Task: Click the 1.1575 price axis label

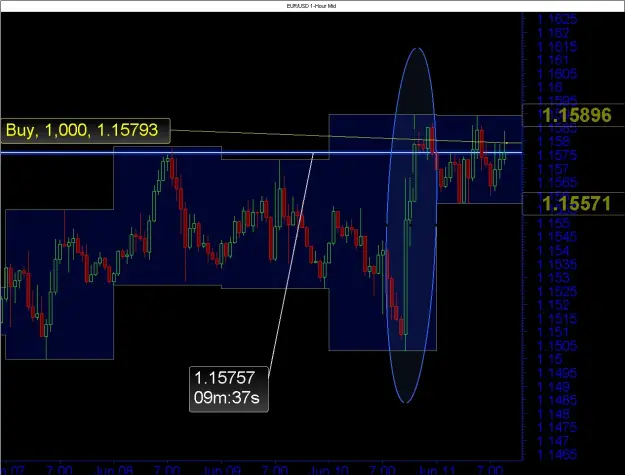Action: pyautogui.click(x=557, y=155)
